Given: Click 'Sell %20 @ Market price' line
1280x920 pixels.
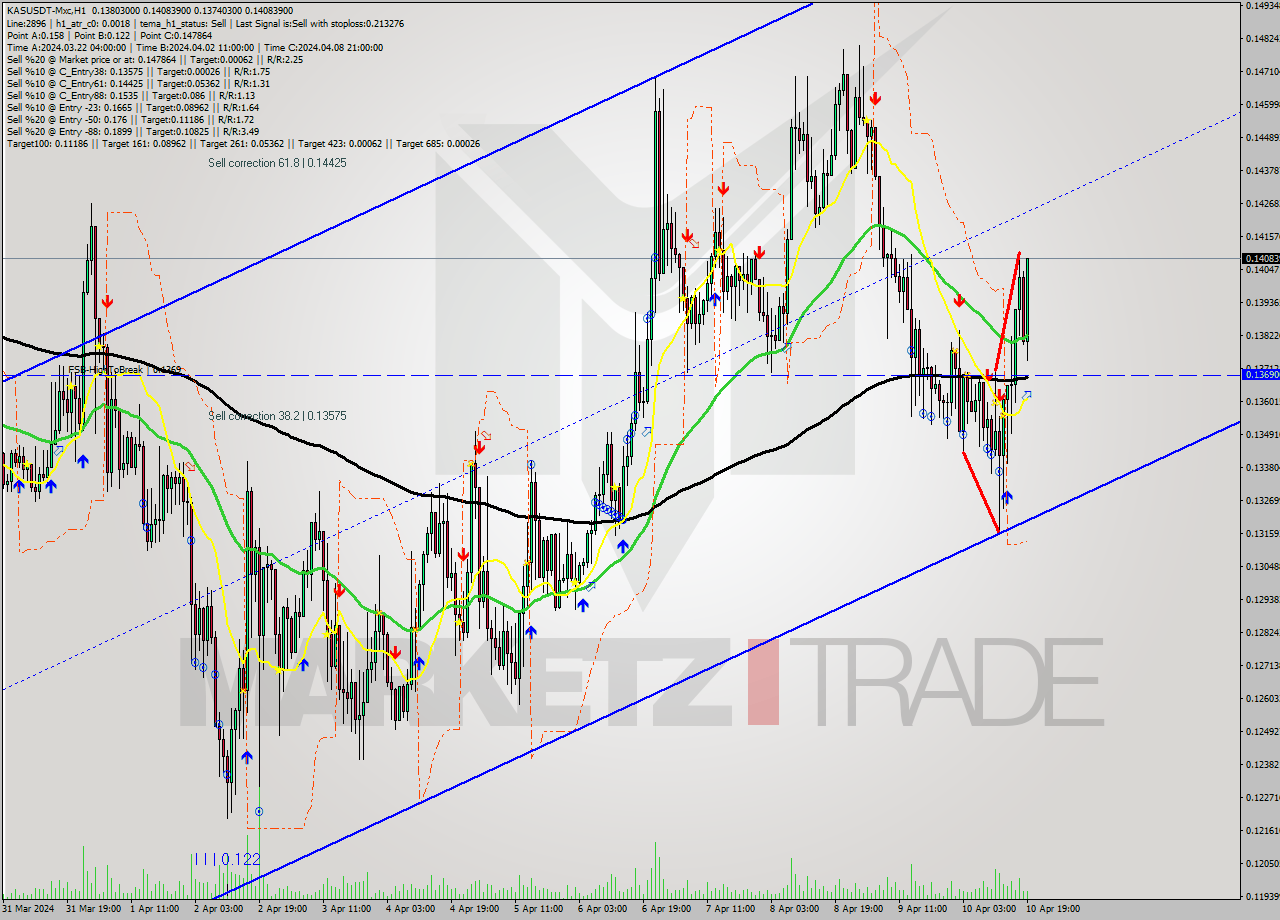Looking at the screenshot, I should pos(154,59).
